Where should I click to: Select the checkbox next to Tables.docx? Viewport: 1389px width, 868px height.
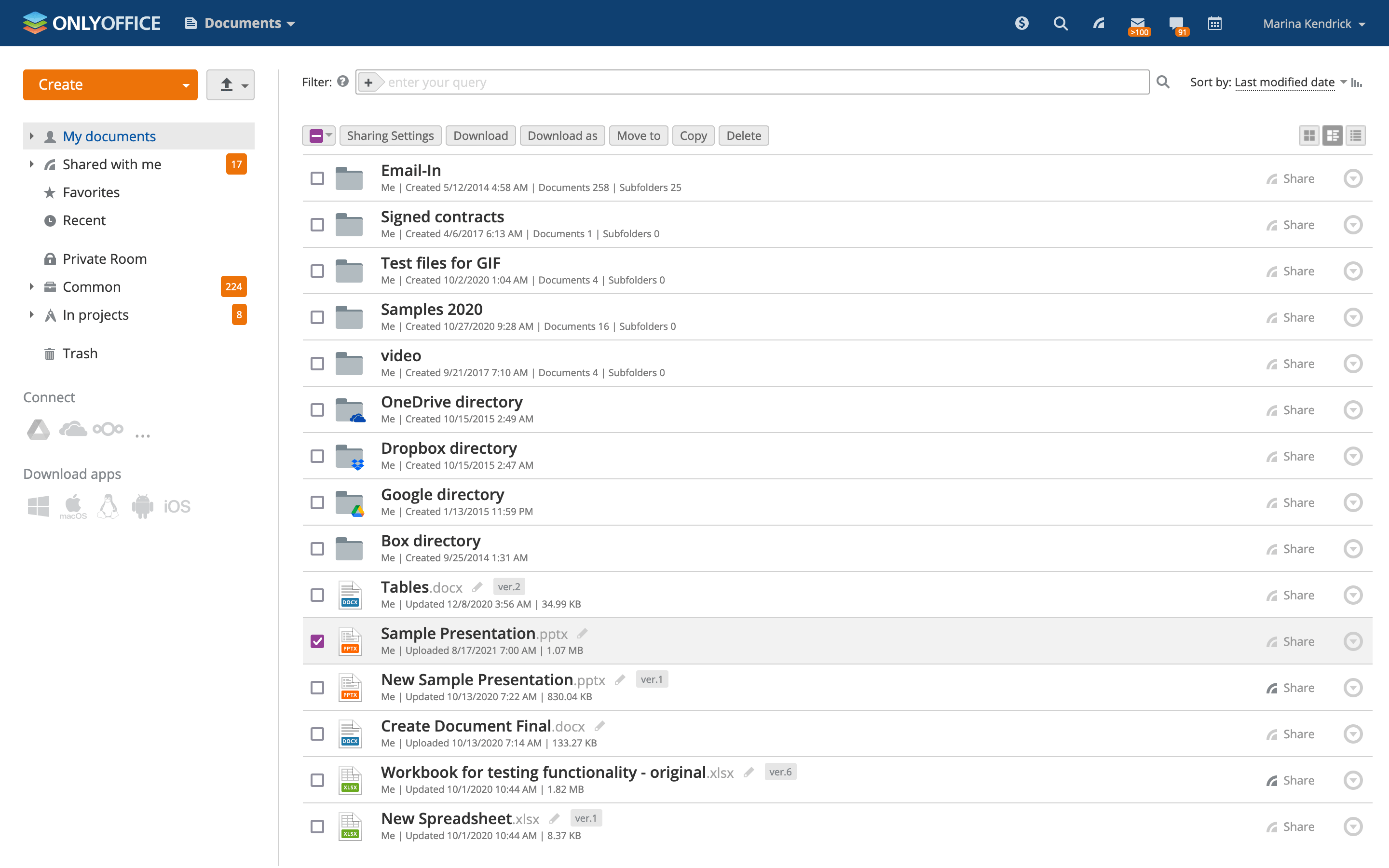[317, 595]
